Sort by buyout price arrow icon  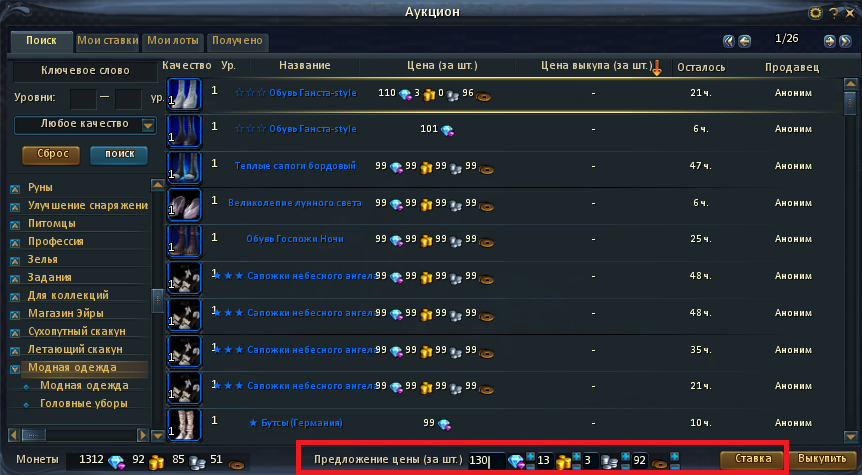656,67
